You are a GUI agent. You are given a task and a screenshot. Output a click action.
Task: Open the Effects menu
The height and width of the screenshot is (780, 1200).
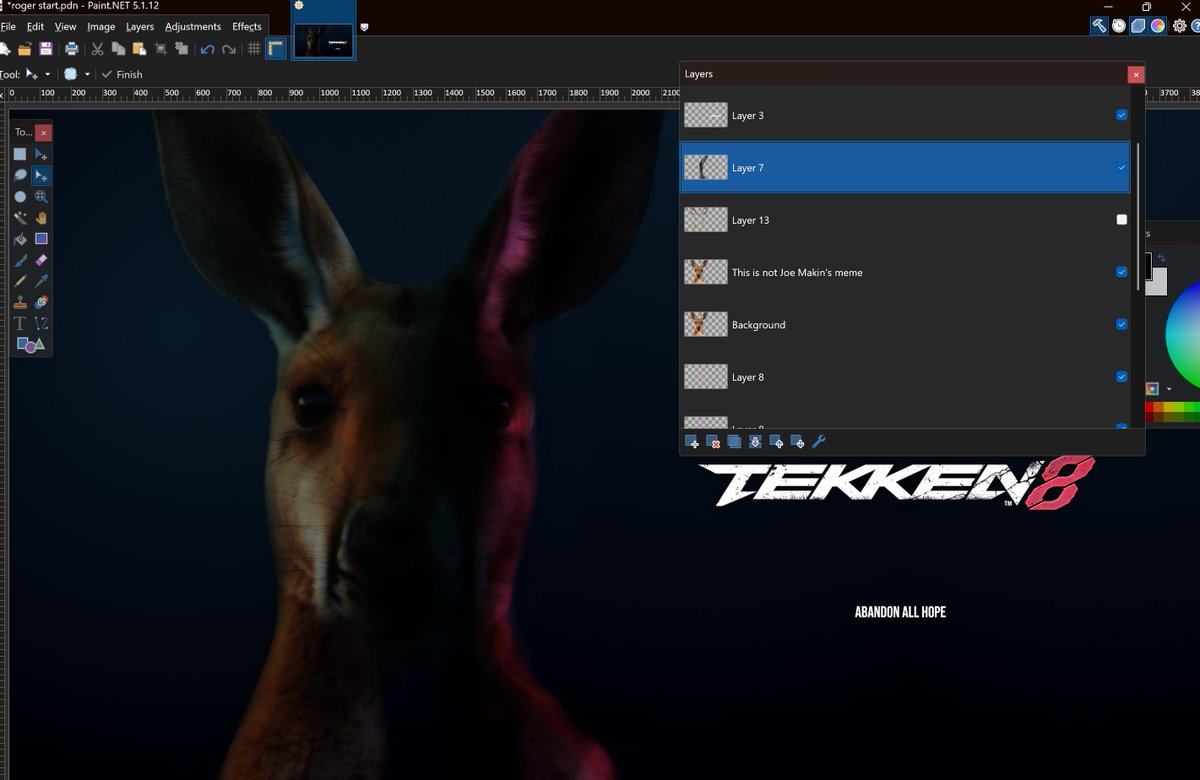pyautogui.click(x=247, y=27)
